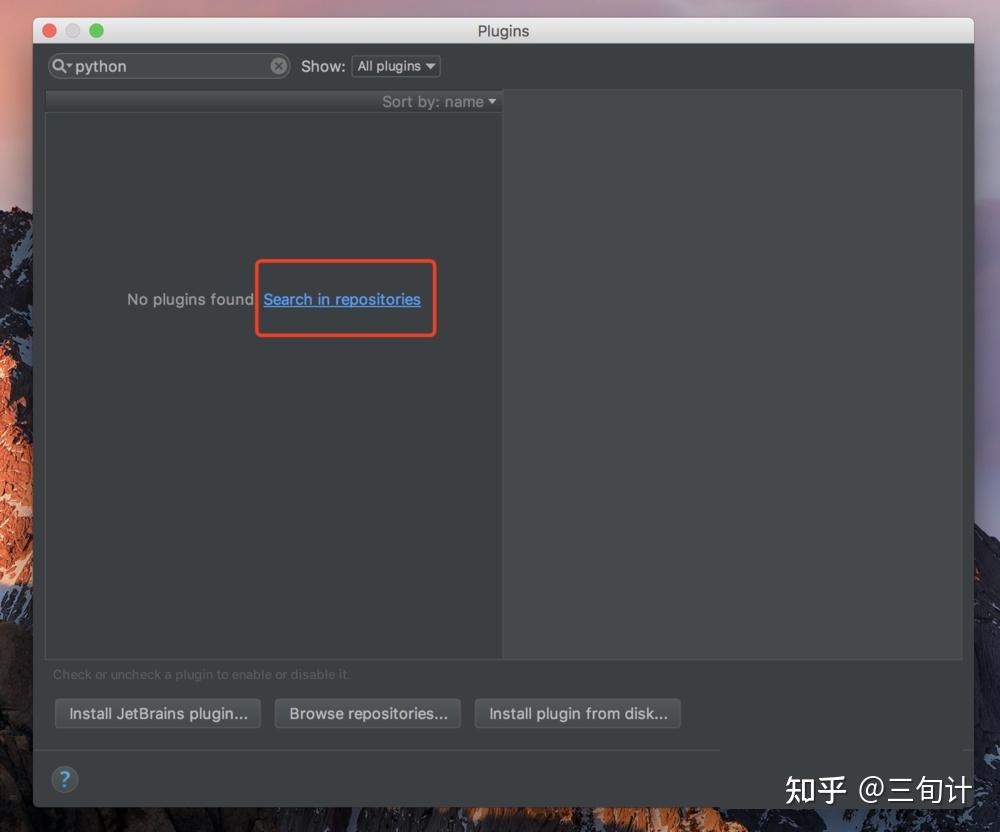This screenshot has height=832, width=1000.
Task: Open the Sort by: name dropdown
Action: point(438,101)
